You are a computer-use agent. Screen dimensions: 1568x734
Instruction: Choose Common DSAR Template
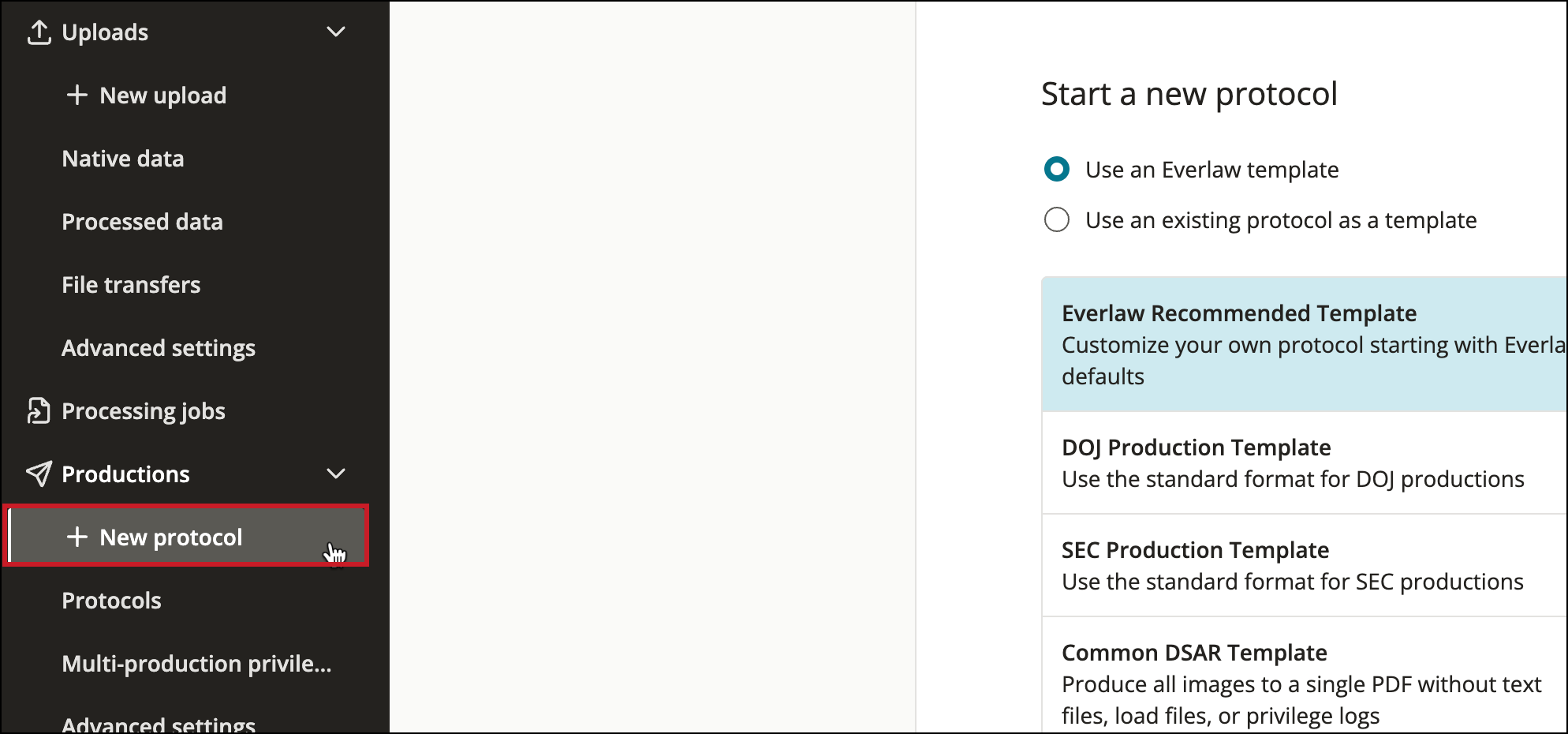[1305, 676]
